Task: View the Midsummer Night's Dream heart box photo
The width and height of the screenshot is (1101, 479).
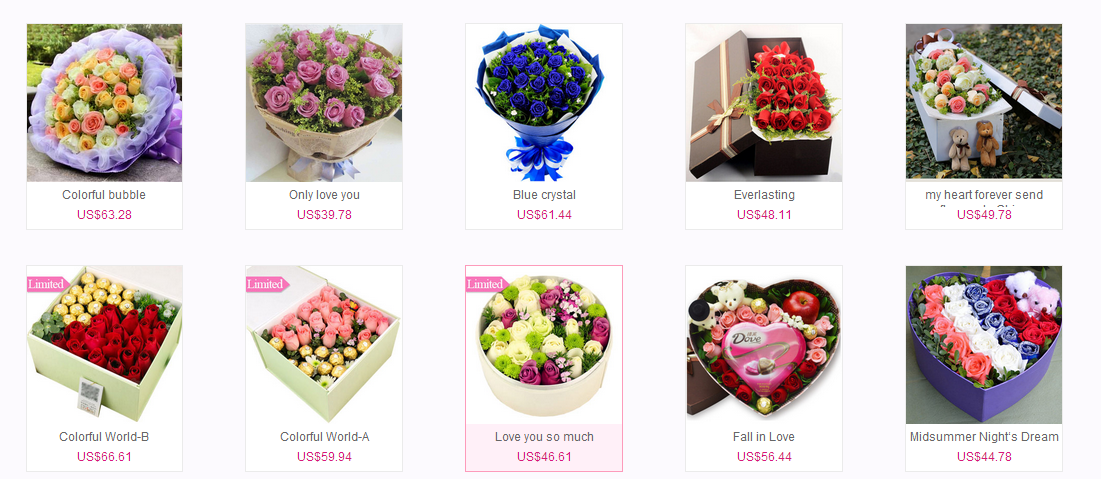Action: click(984, 345)
